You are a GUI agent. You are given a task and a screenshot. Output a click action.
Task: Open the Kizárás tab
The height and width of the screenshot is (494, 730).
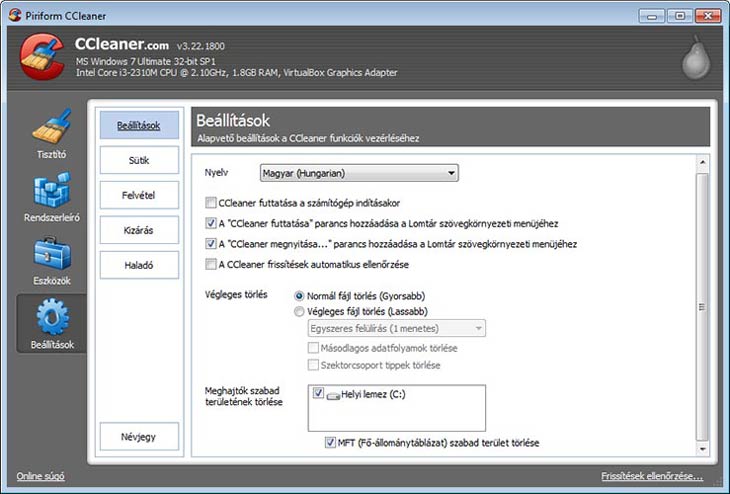(x=139, y=230)
